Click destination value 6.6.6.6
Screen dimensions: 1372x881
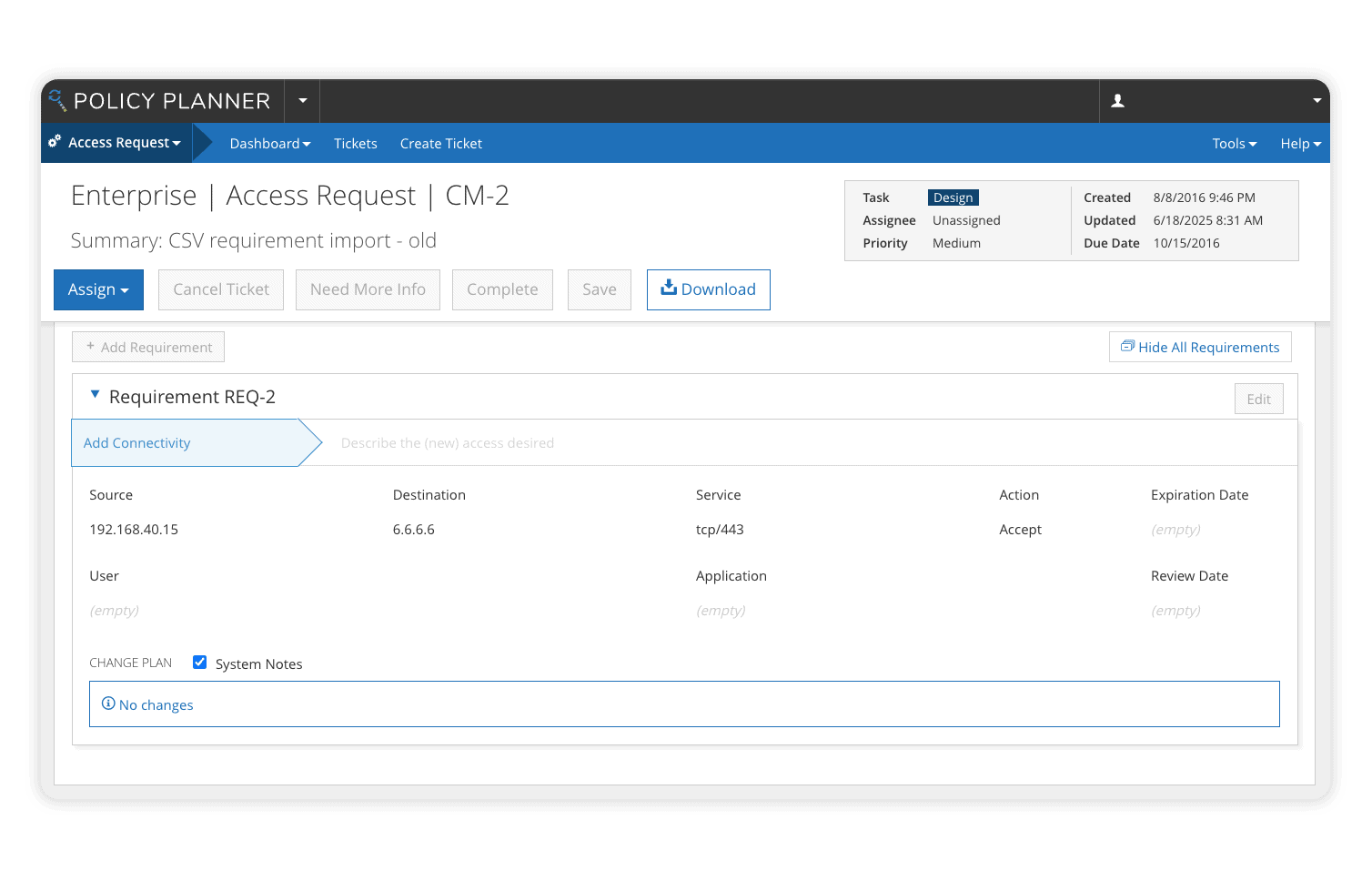[414, 530]
